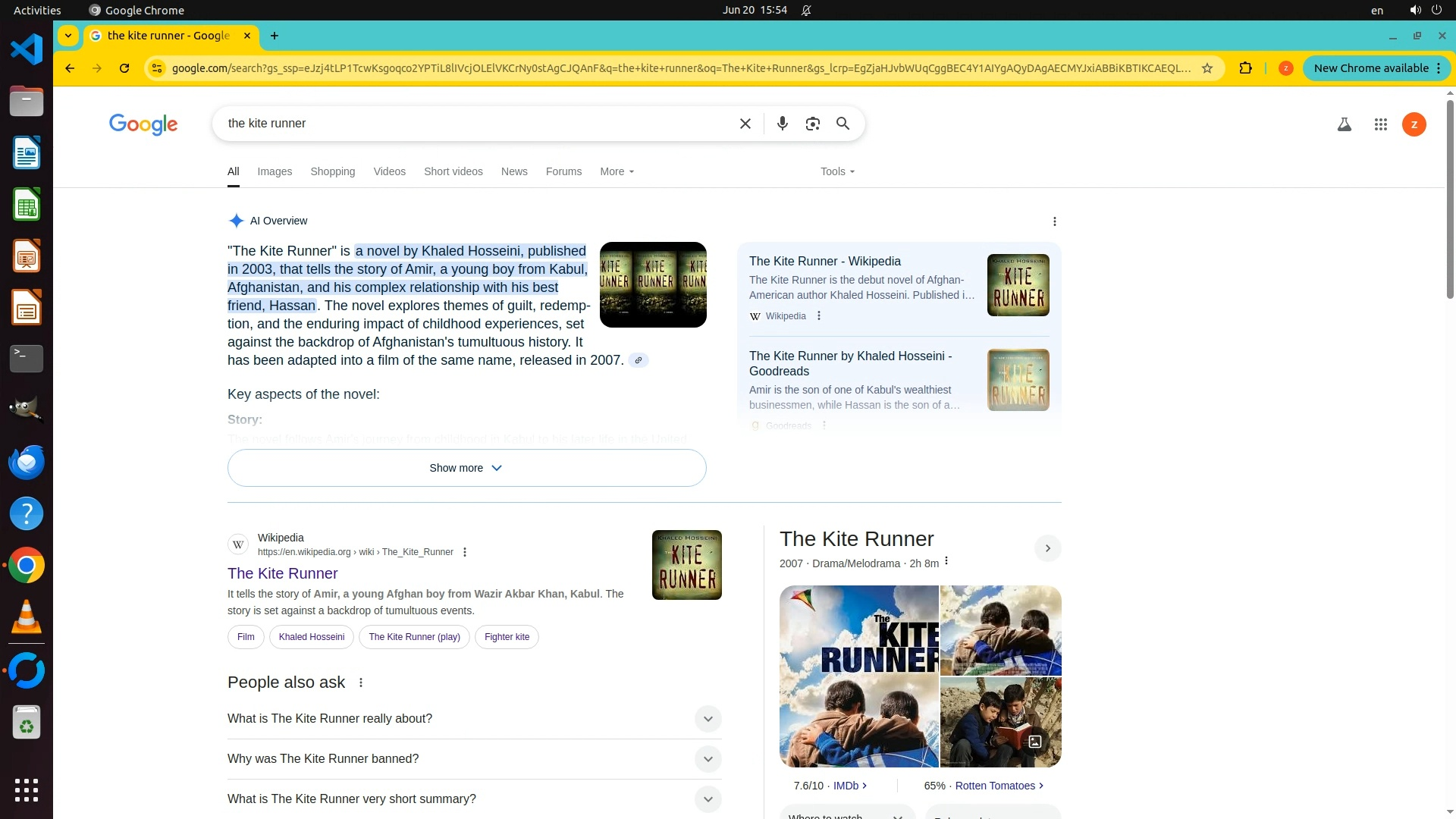
Task: Open the Tools dropdown
Action: (x=837, y=171)
